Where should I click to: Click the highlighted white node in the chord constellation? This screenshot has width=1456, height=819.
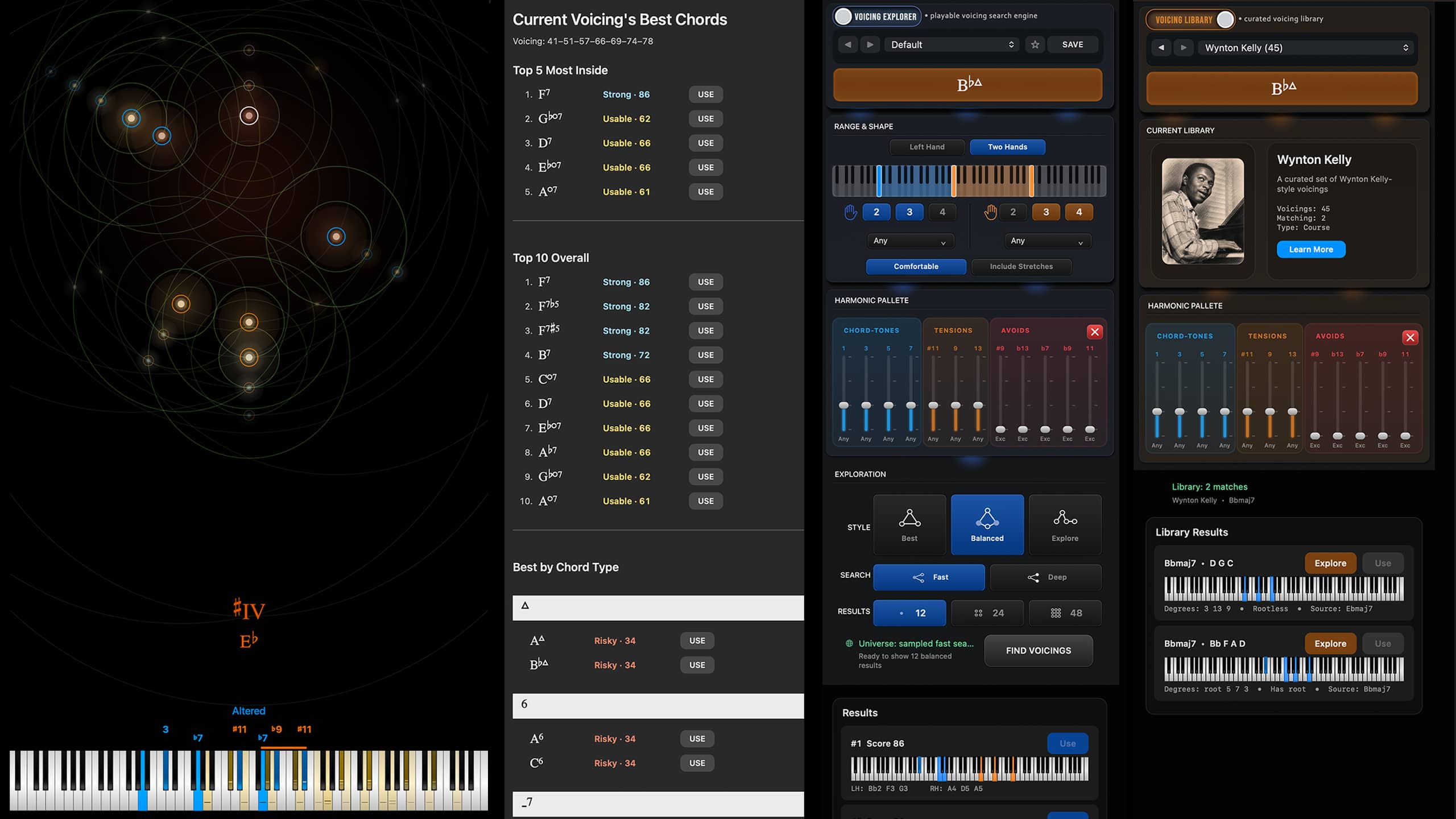(x=249, y=116)
